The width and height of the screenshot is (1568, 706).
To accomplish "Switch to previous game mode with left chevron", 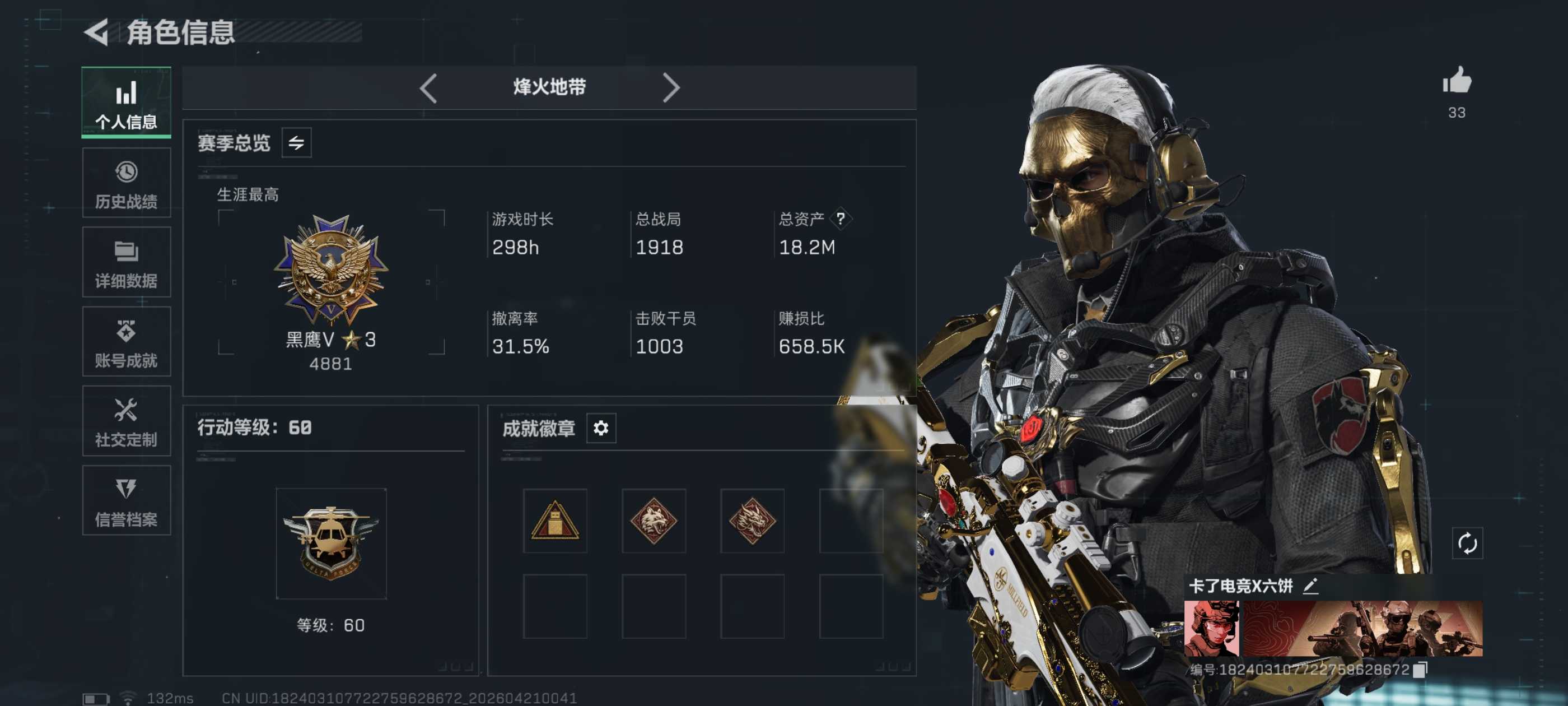I will pyautogui.click(x=428, y=89).
